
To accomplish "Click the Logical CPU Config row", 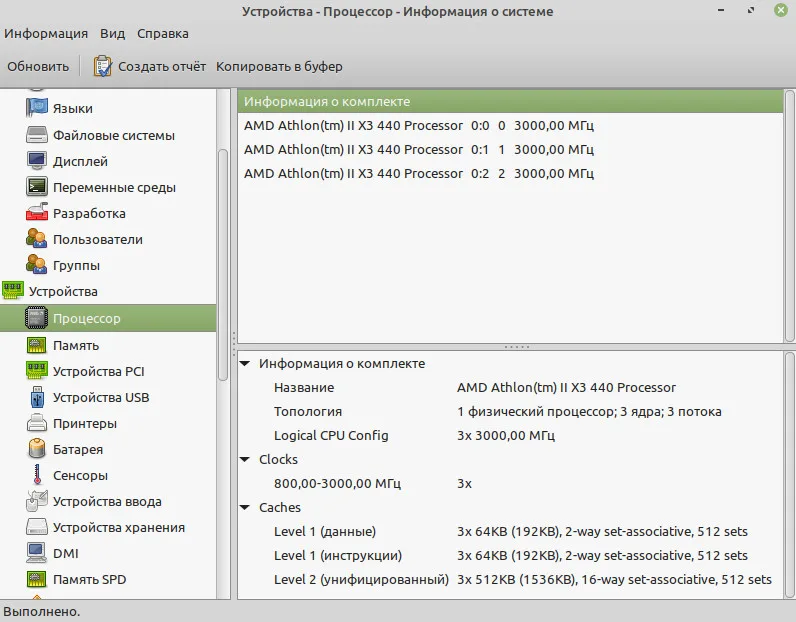I will coord(510,435).
